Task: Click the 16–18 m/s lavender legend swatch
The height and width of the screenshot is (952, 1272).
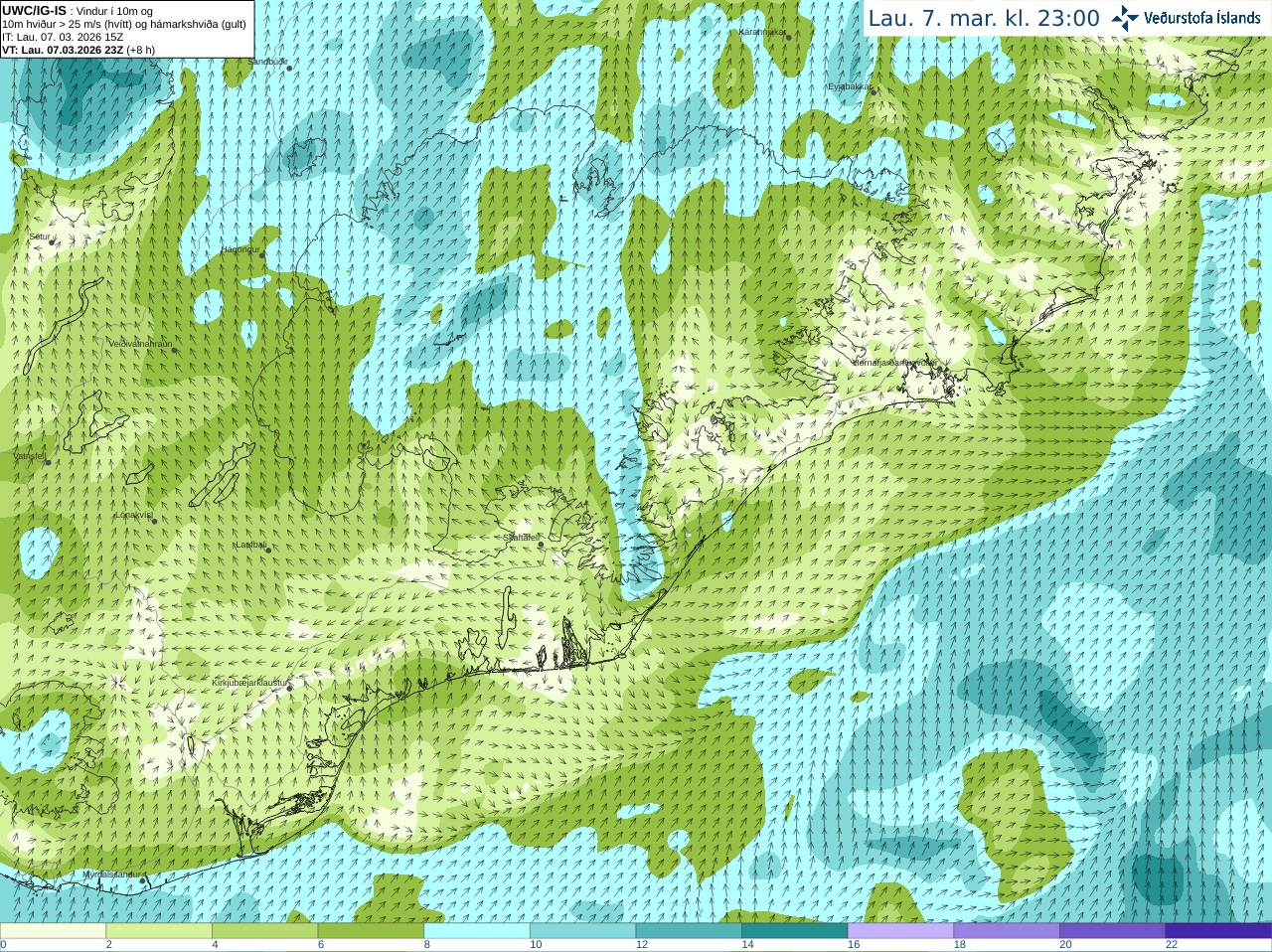Action: coord(900,931)
